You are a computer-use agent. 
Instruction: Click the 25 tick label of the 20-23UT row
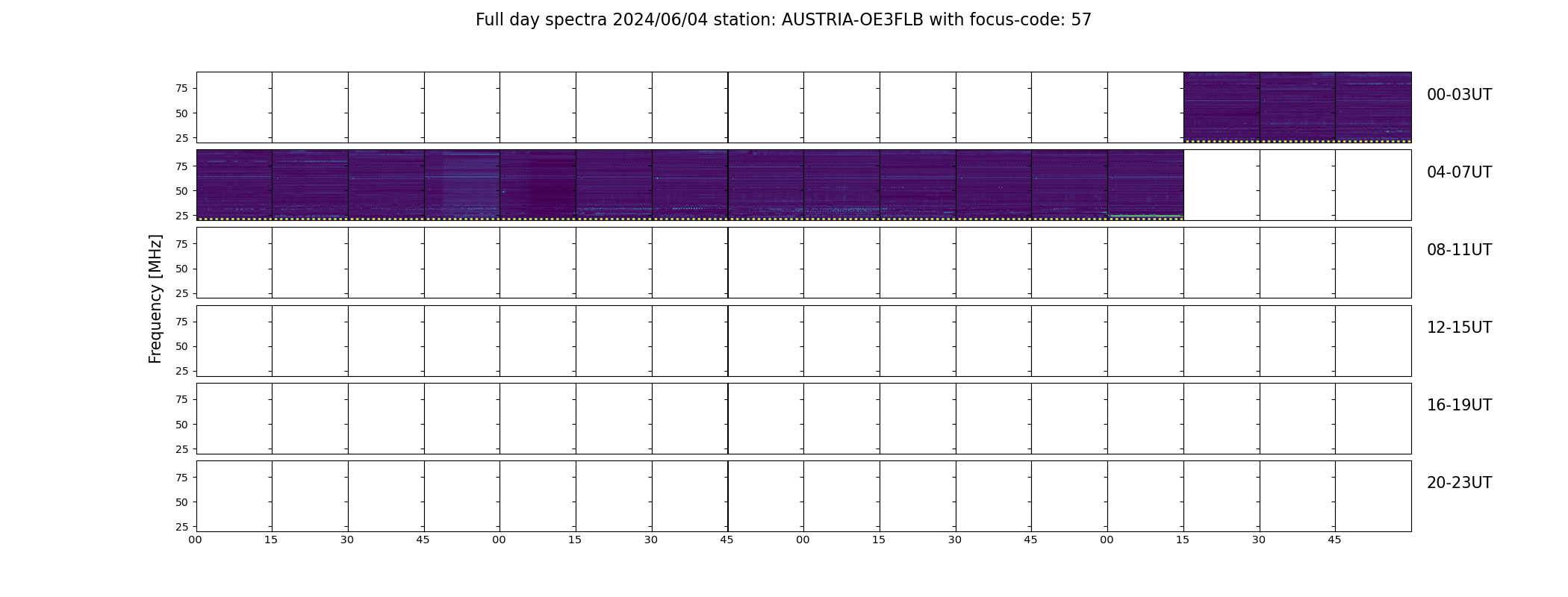tap(181, 527)
